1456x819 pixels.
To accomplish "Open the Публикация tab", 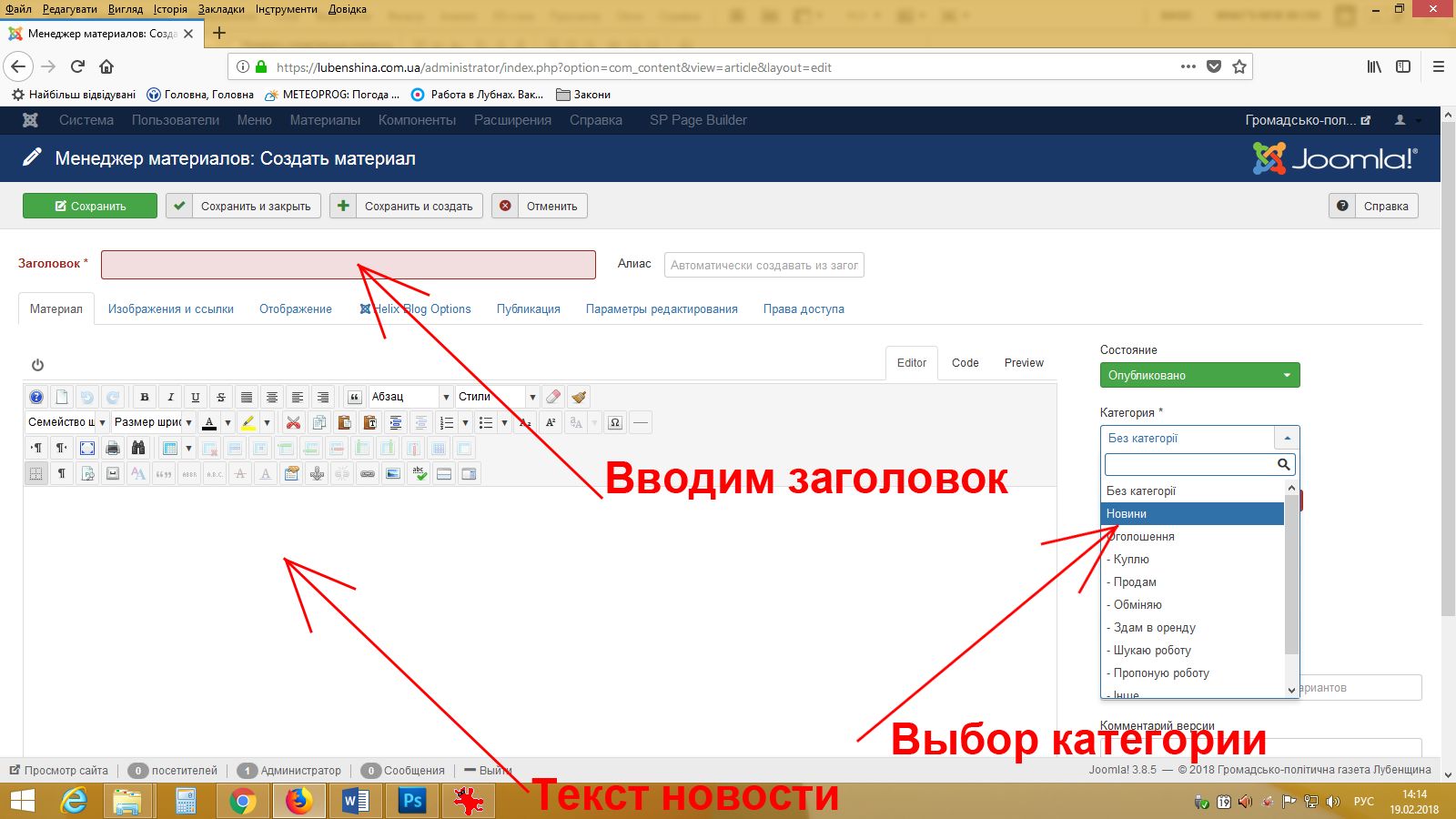I will click(529, 309).
